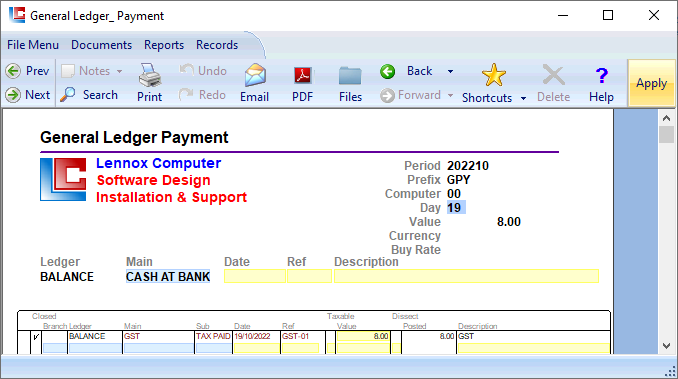Go to Next record arrow
This screenshot has height=379, width=678.
click(x=13, y=95)
